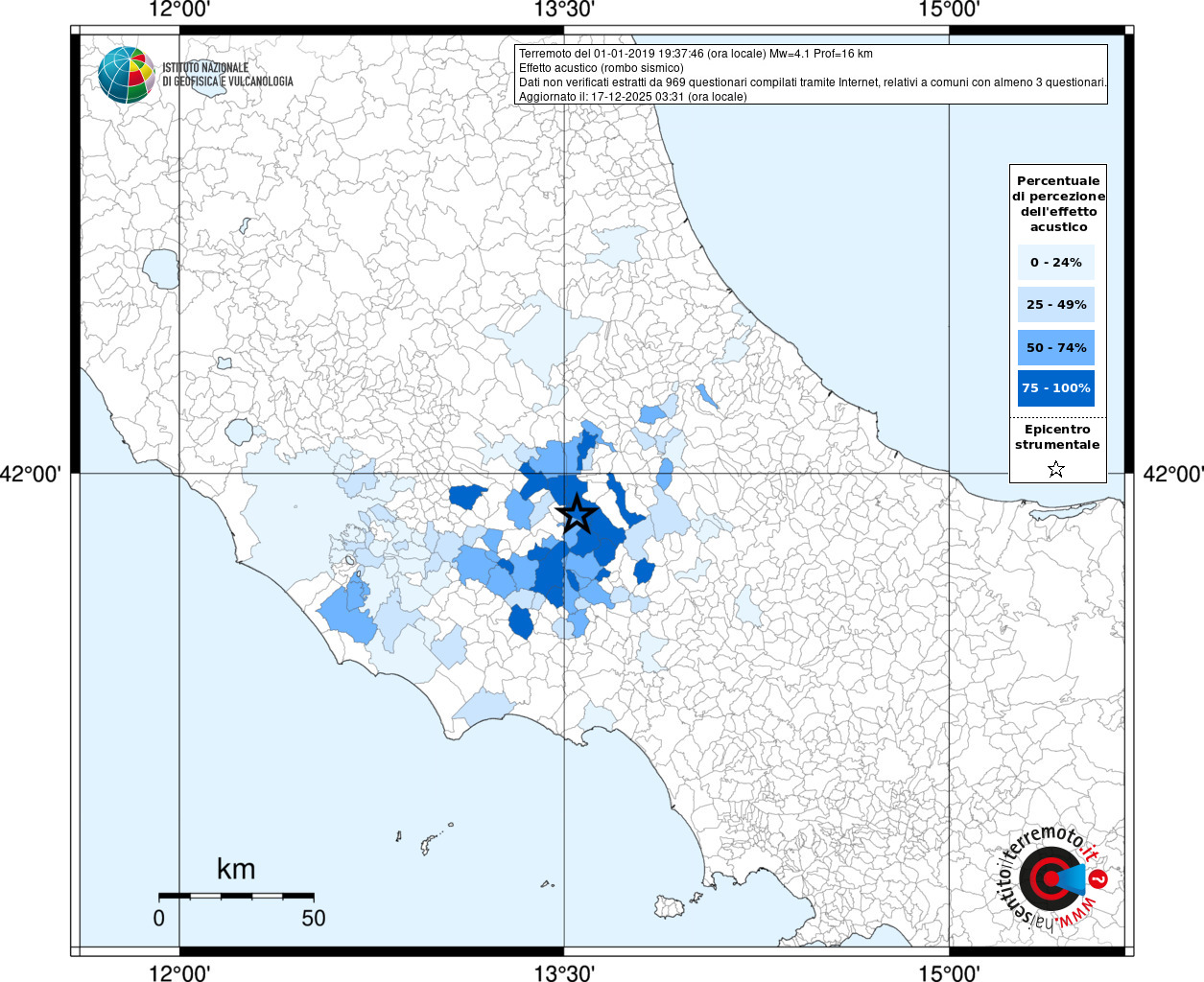Screen dimensions: 1204x982
Task: Select the 25 - 49% legend swatch
Action: (x=1056, y=304)
